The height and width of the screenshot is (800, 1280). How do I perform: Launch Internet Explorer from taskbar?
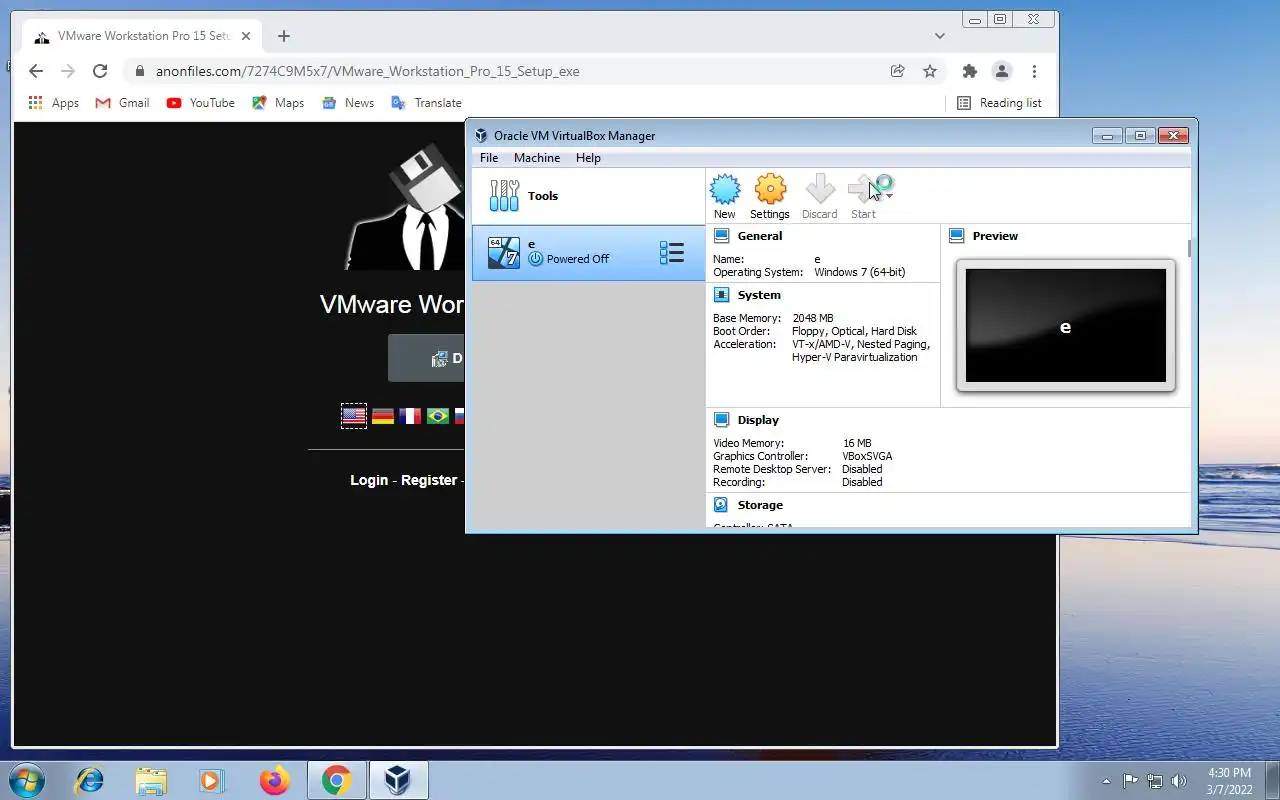tap(90, 780)
